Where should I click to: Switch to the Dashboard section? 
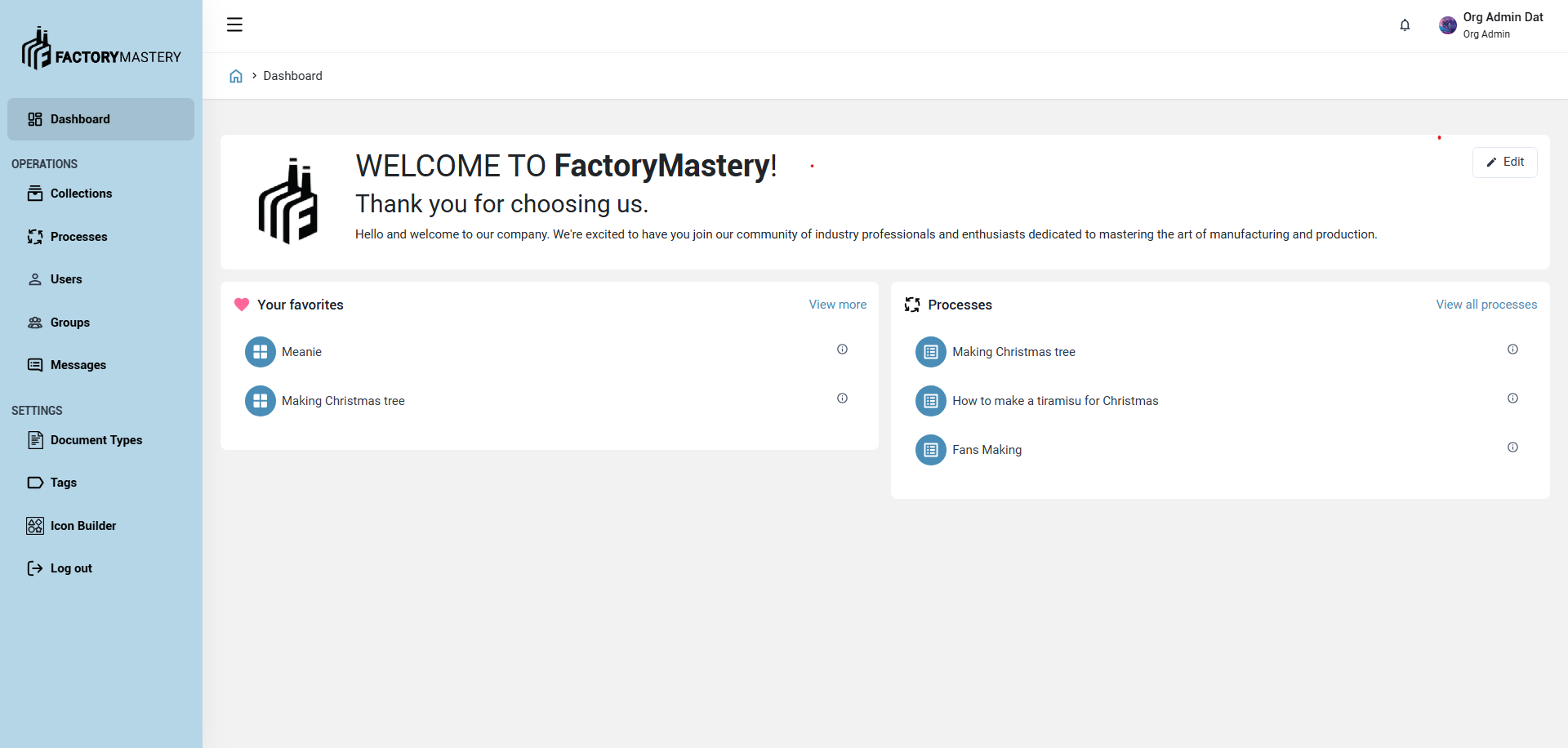(x=81, y=119)
